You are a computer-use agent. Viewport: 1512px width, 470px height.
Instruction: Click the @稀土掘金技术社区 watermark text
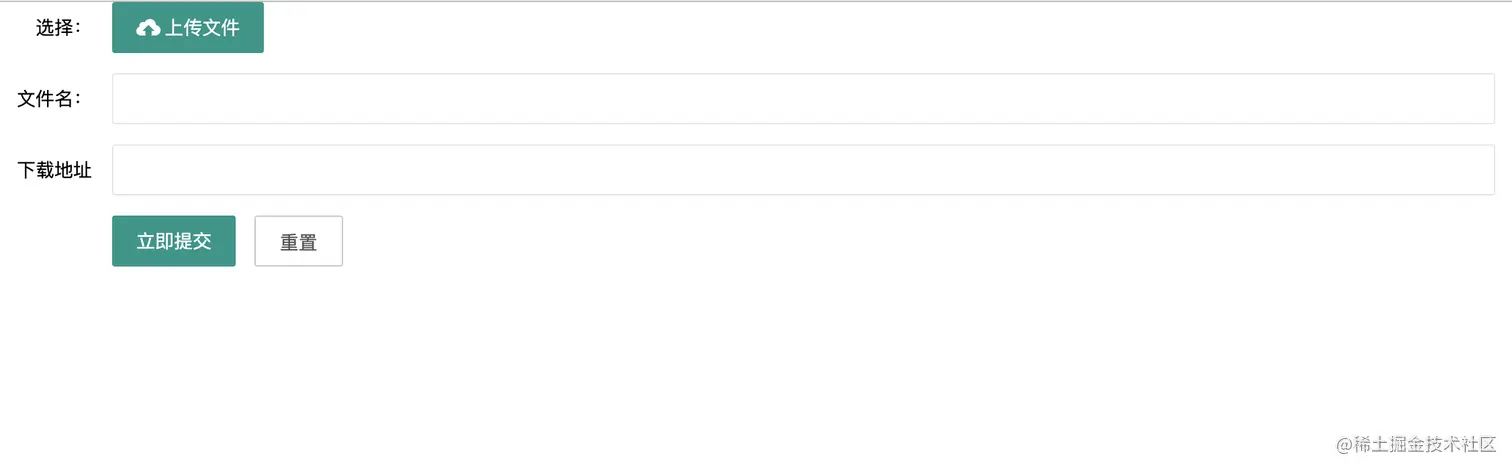click(x=1415, y=444)
